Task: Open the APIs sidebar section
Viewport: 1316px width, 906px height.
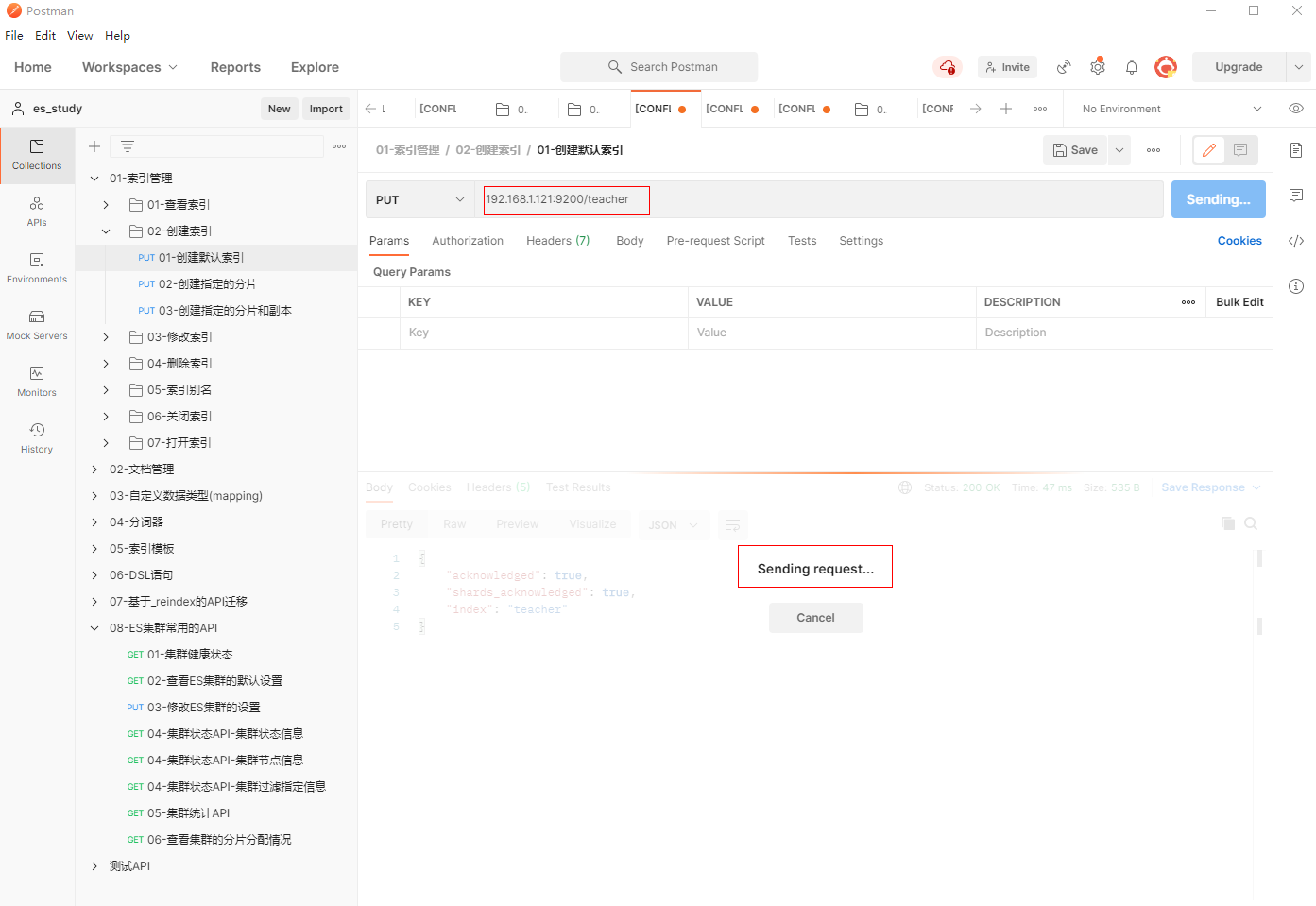Action: tap(37, 211)
